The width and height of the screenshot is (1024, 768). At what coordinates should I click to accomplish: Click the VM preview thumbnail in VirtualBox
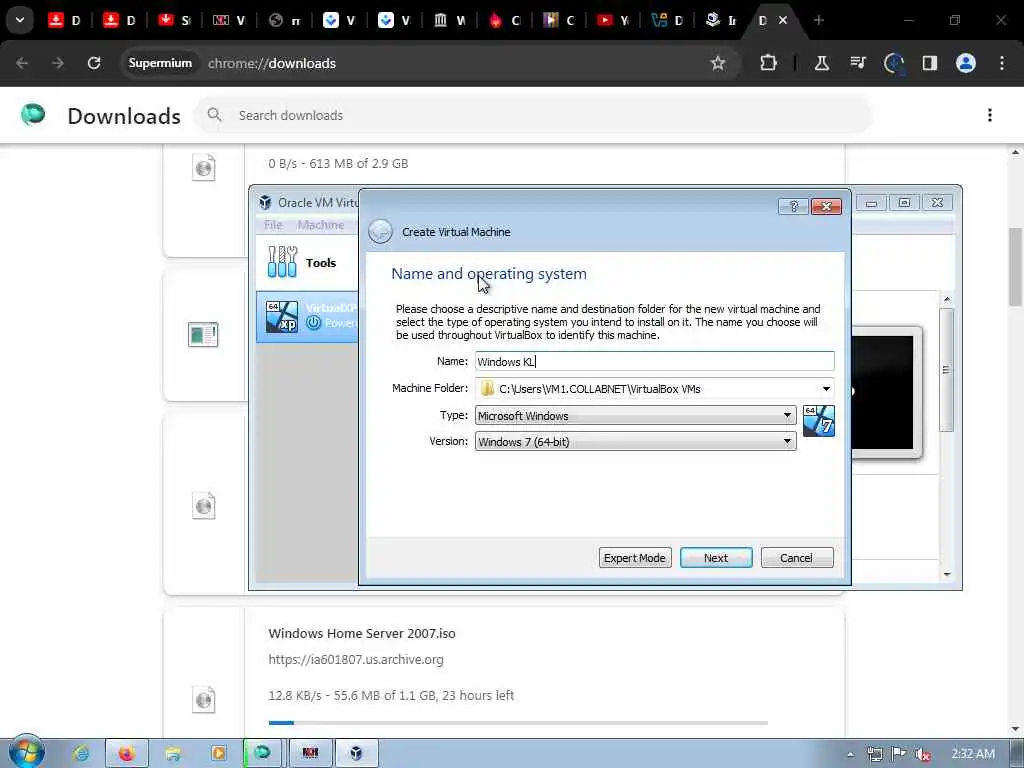click(x=886, y=392)
